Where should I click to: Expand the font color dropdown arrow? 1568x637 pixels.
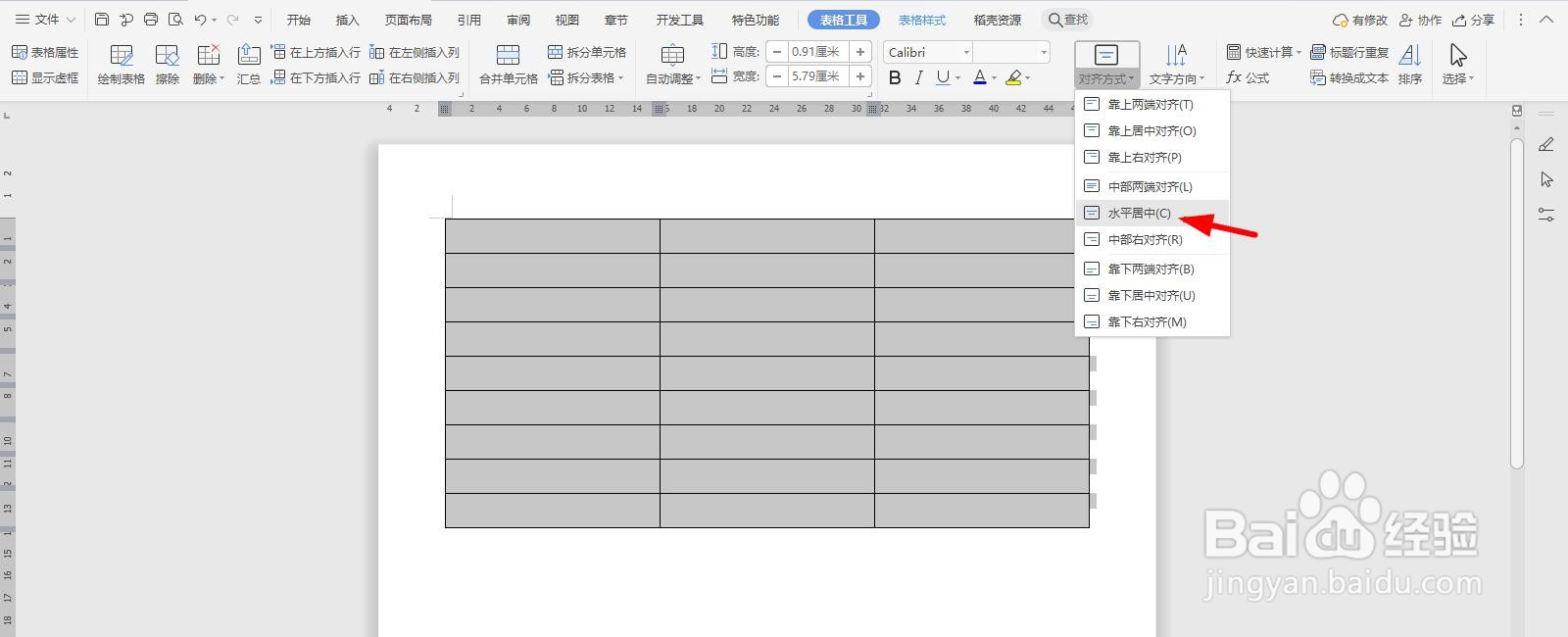(994, 78)
